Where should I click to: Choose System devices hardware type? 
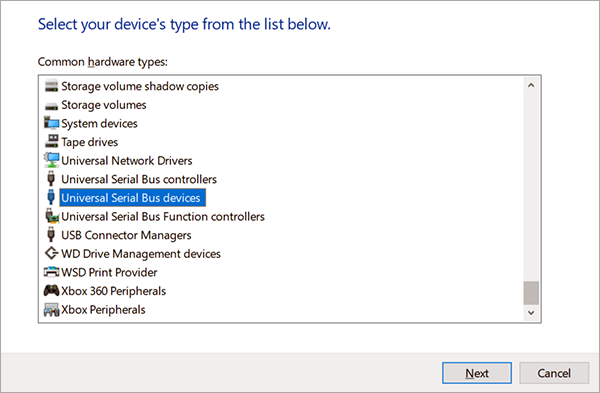[x=99, y=124]
